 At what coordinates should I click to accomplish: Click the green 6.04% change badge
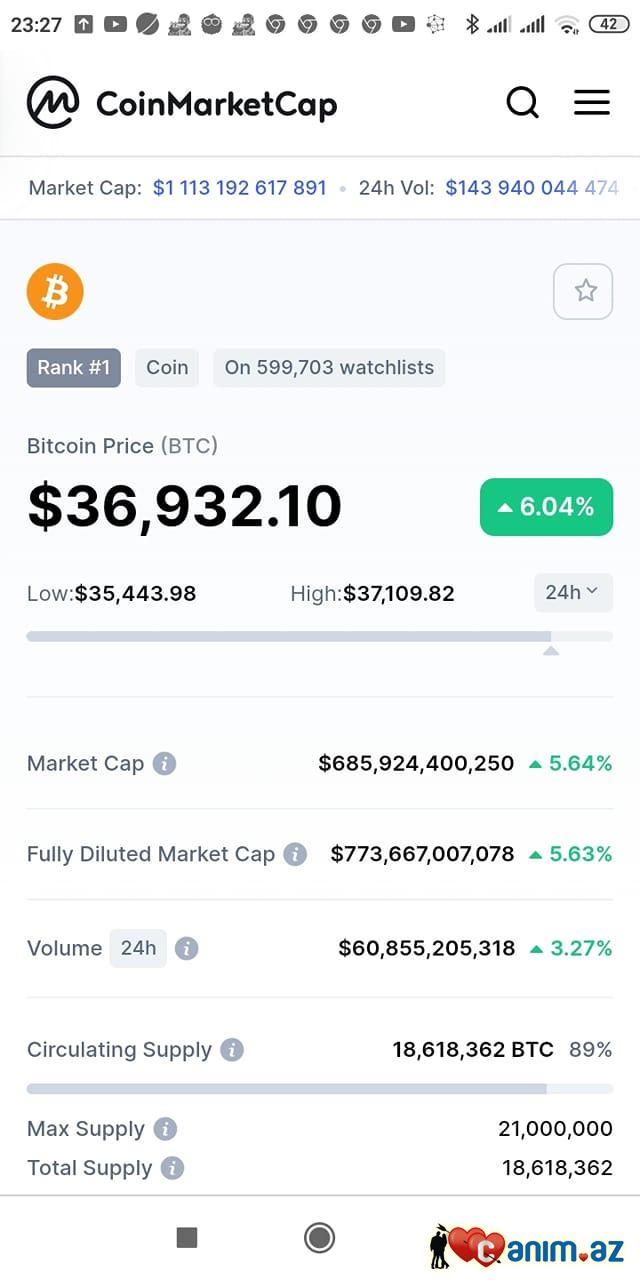pos(546,507)
